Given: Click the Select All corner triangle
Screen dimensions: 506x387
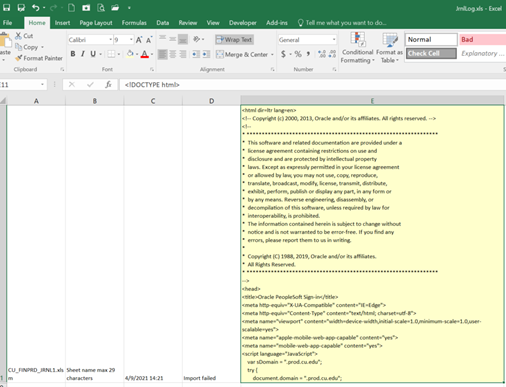Looking at the screenshot, I should click(x=3, y=101).
